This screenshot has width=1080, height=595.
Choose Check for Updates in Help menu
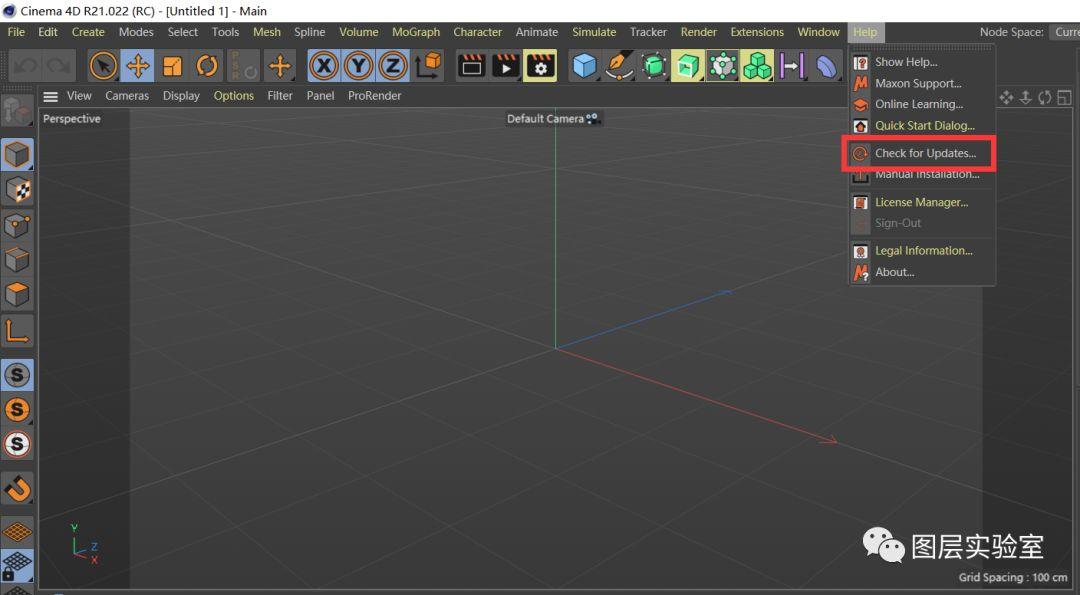coord(925,154)
